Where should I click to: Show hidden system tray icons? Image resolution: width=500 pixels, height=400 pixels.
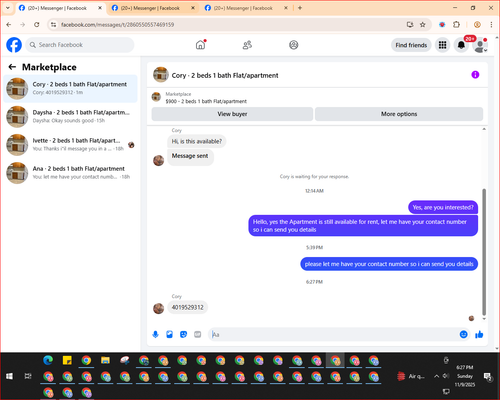(436, 376)
